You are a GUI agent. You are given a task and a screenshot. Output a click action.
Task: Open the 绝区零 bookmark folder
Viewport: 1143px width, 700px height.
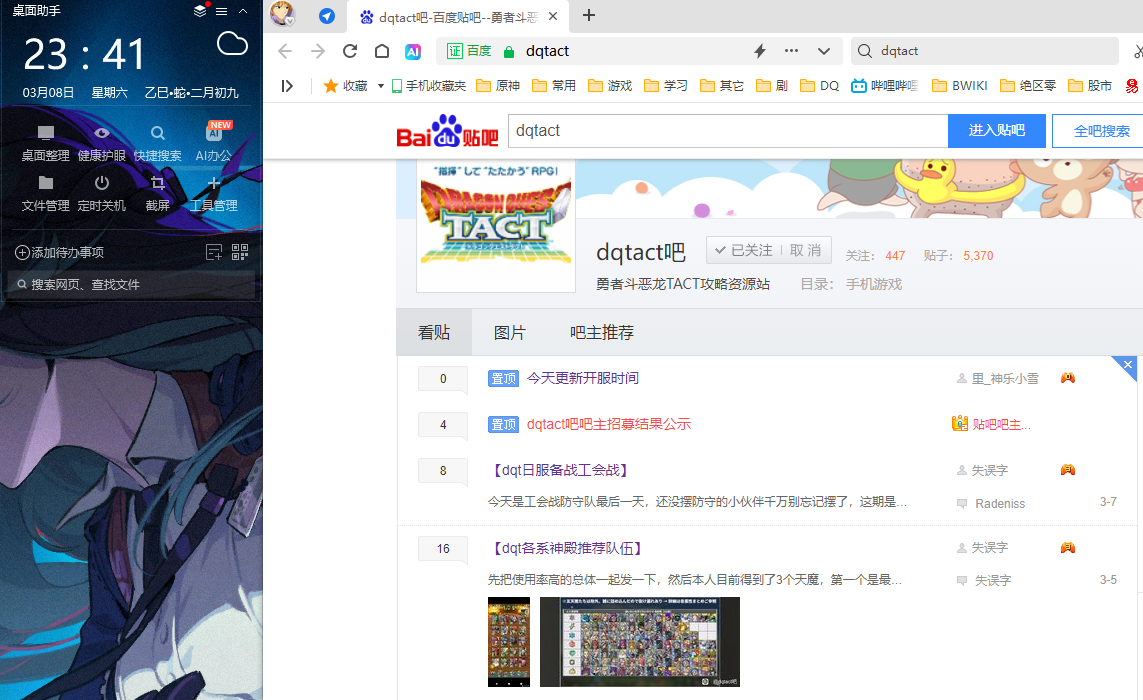pos(1028,86)
